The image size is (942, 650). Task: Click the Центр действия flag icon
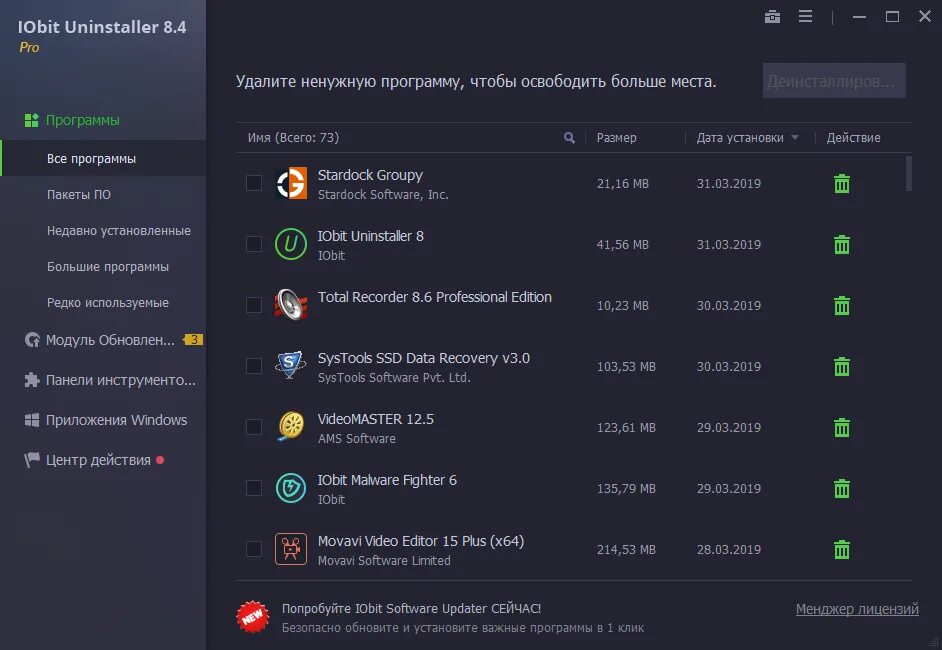(x=32, y=460)
